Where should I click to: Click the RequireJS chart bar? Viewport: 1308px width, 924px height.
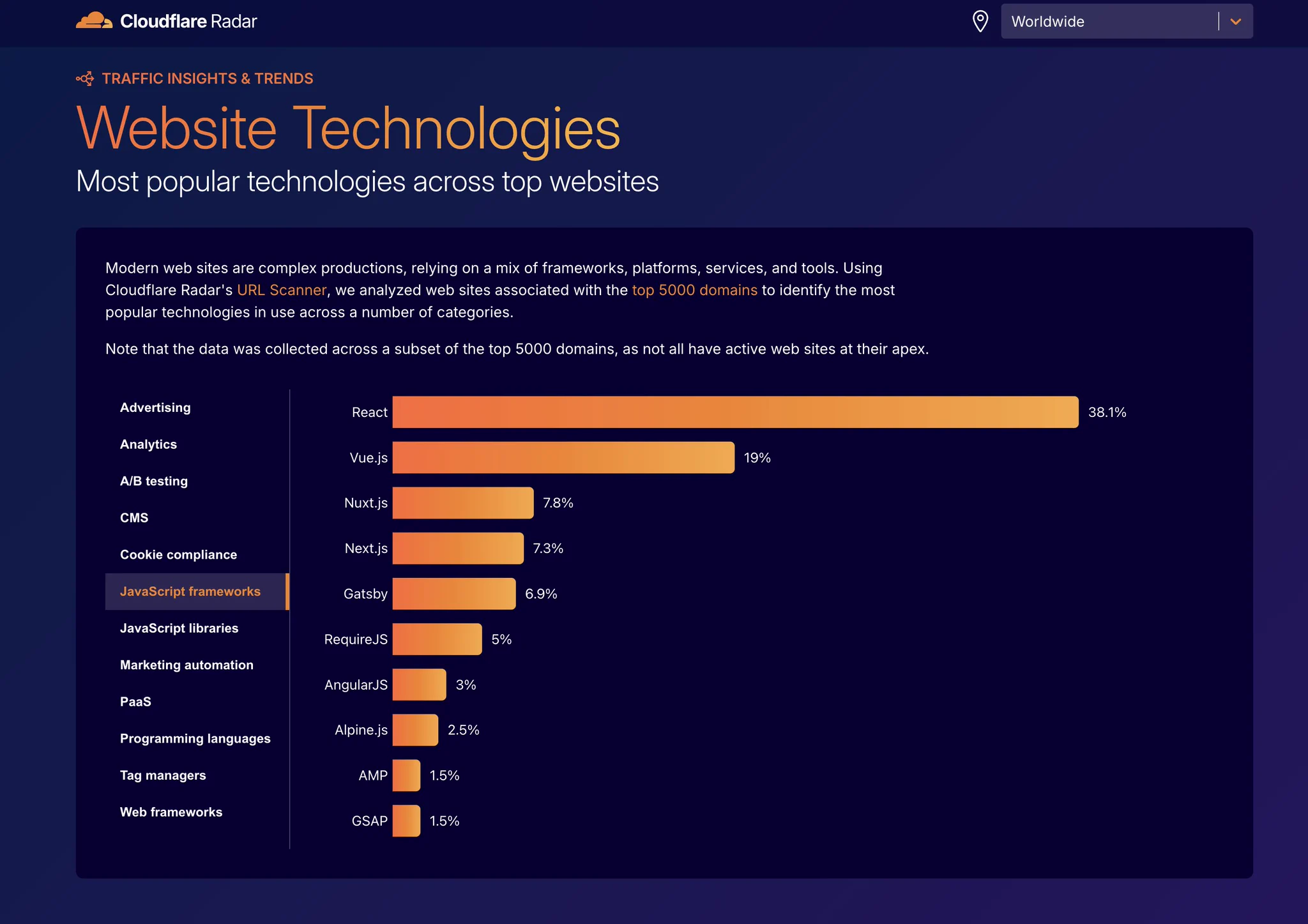pos(437,639)
